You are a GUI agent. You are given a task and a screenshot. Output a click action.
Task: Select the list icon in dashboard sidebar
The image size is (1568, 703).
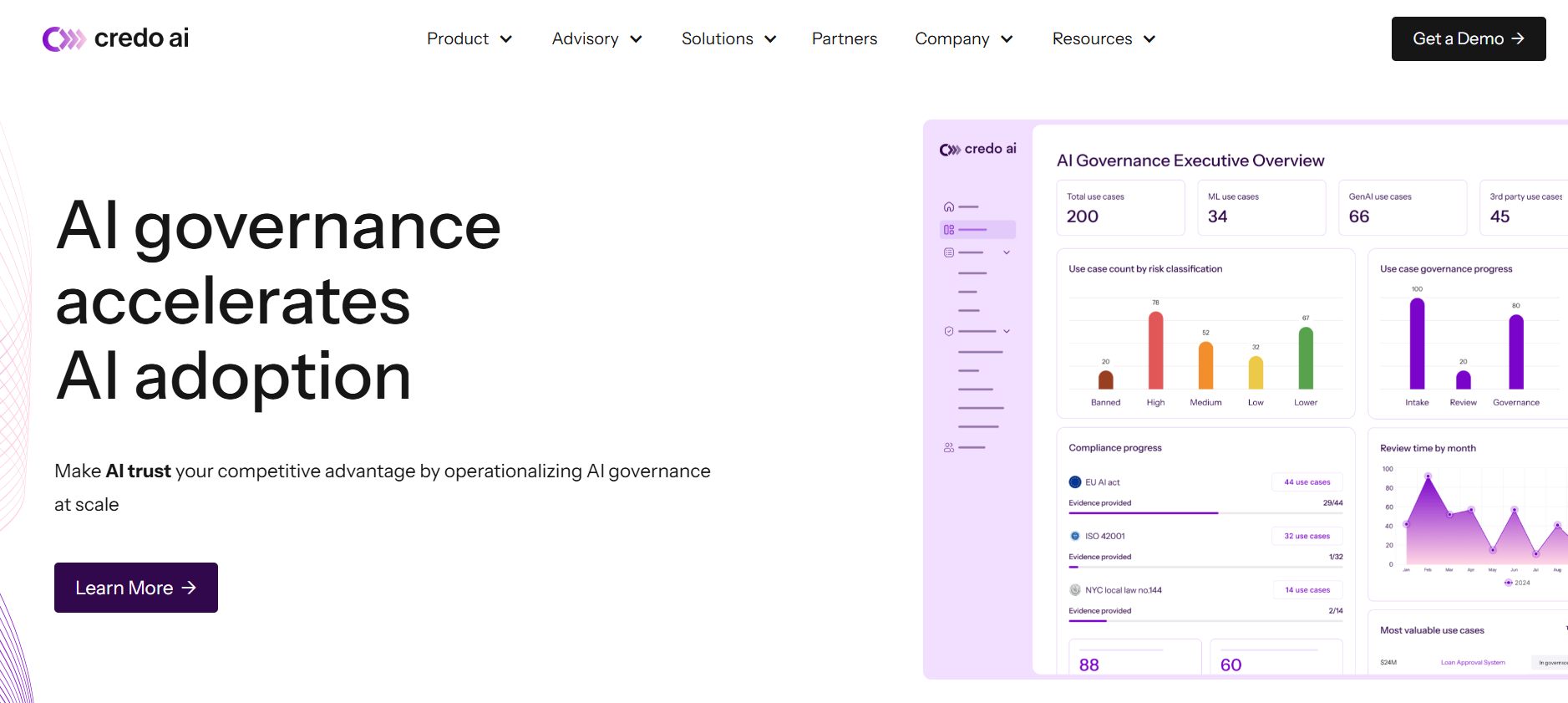click(949, 252)
